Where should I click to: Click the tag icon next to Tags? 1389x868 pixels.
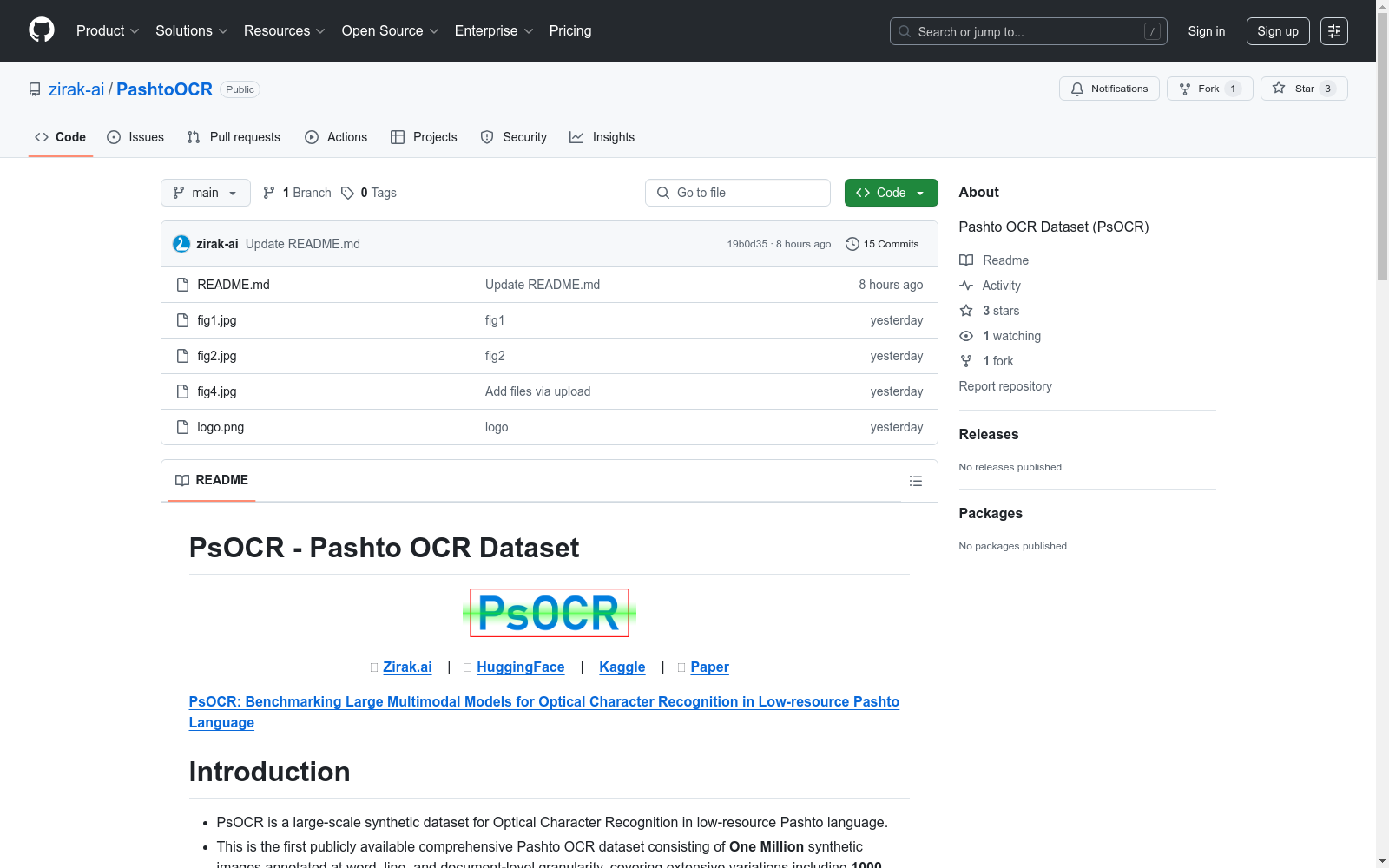pos(347,193)
